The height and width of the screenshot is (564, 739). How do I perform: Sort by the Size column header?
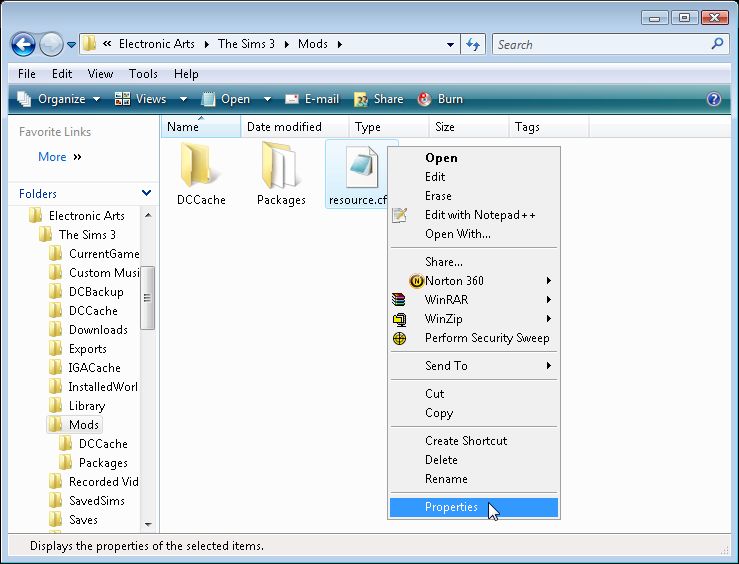tap(469, 127)
